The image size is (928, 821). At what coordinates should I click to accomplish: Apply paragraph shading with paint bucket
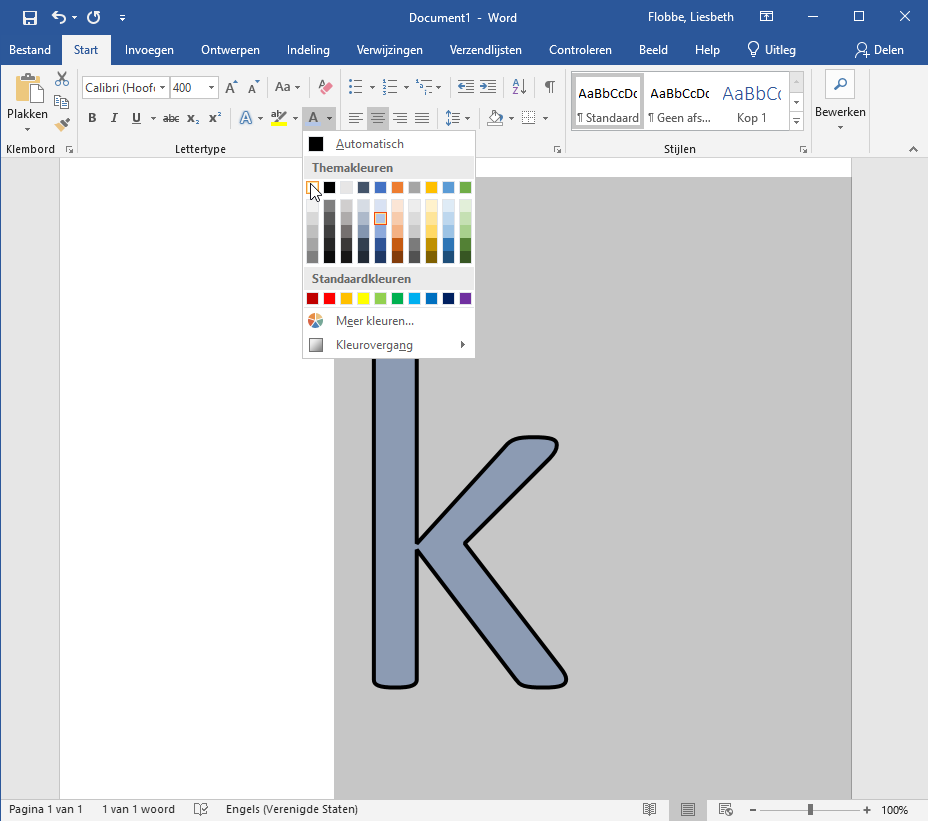click(495, 118)
